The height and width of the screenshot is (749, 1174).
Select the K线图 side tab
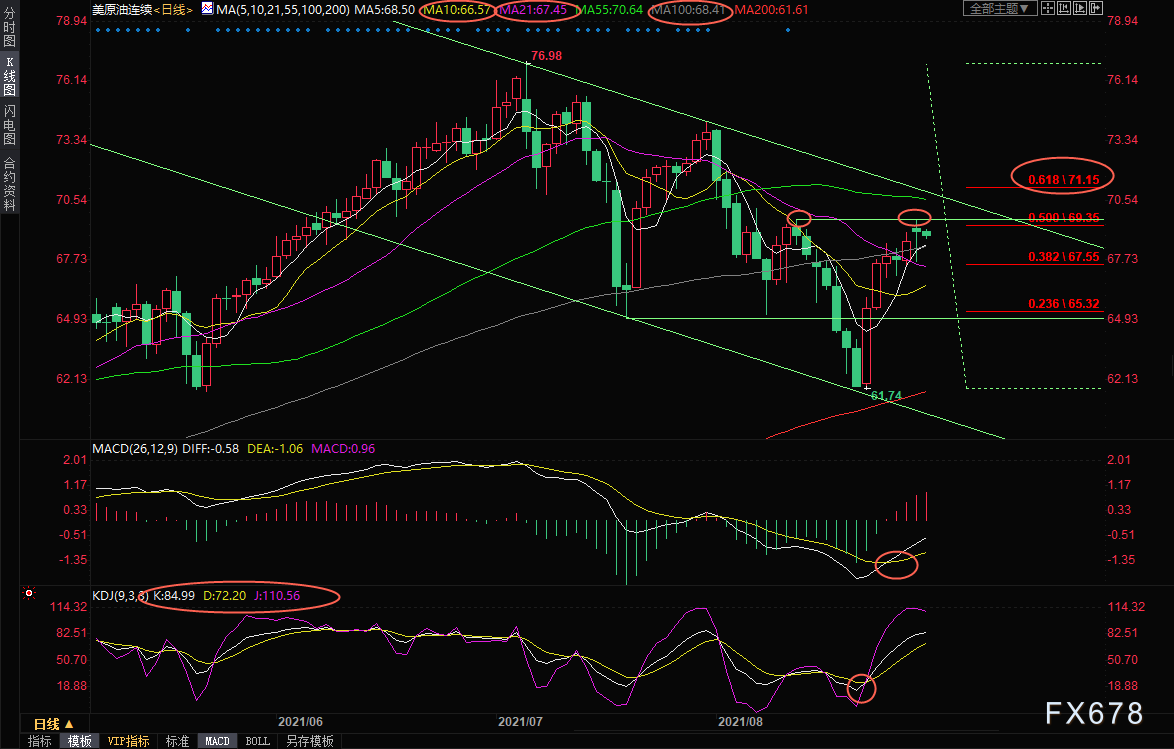9,76
